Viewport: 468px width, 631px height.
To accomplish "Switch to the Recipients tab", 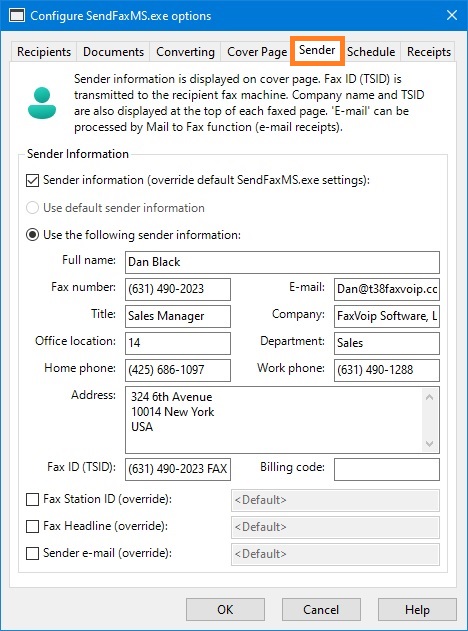I will point(44,52).
